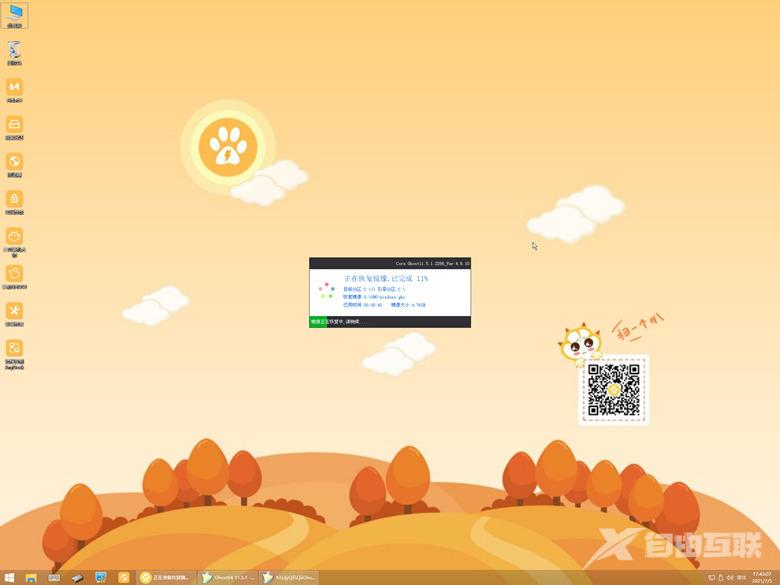Click the taskbar clock showing 2021/7/5
This screenshot has width=780, height=585.
click(762, 578)
